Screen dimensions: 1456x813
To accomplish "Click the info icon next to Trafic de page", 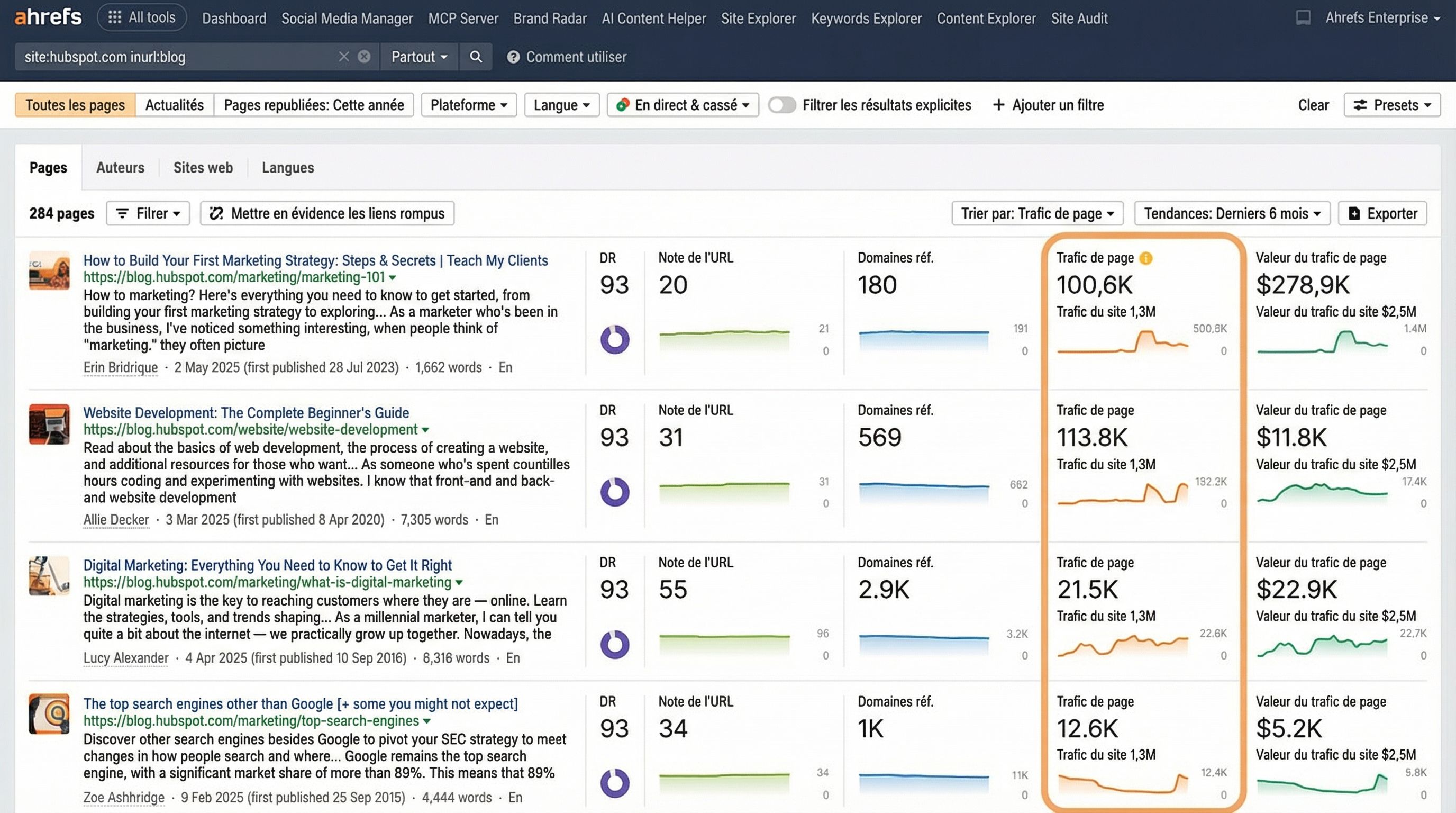I will (1145, 258).
